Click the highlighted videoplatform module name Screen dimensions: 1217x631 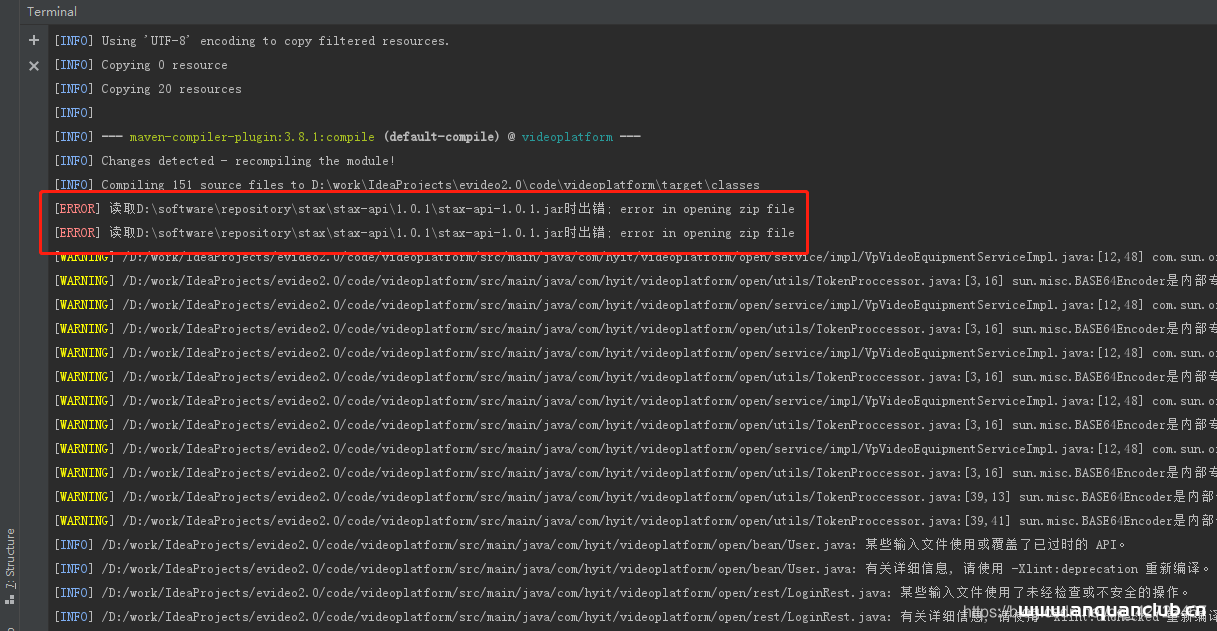(x=566, y=136)
